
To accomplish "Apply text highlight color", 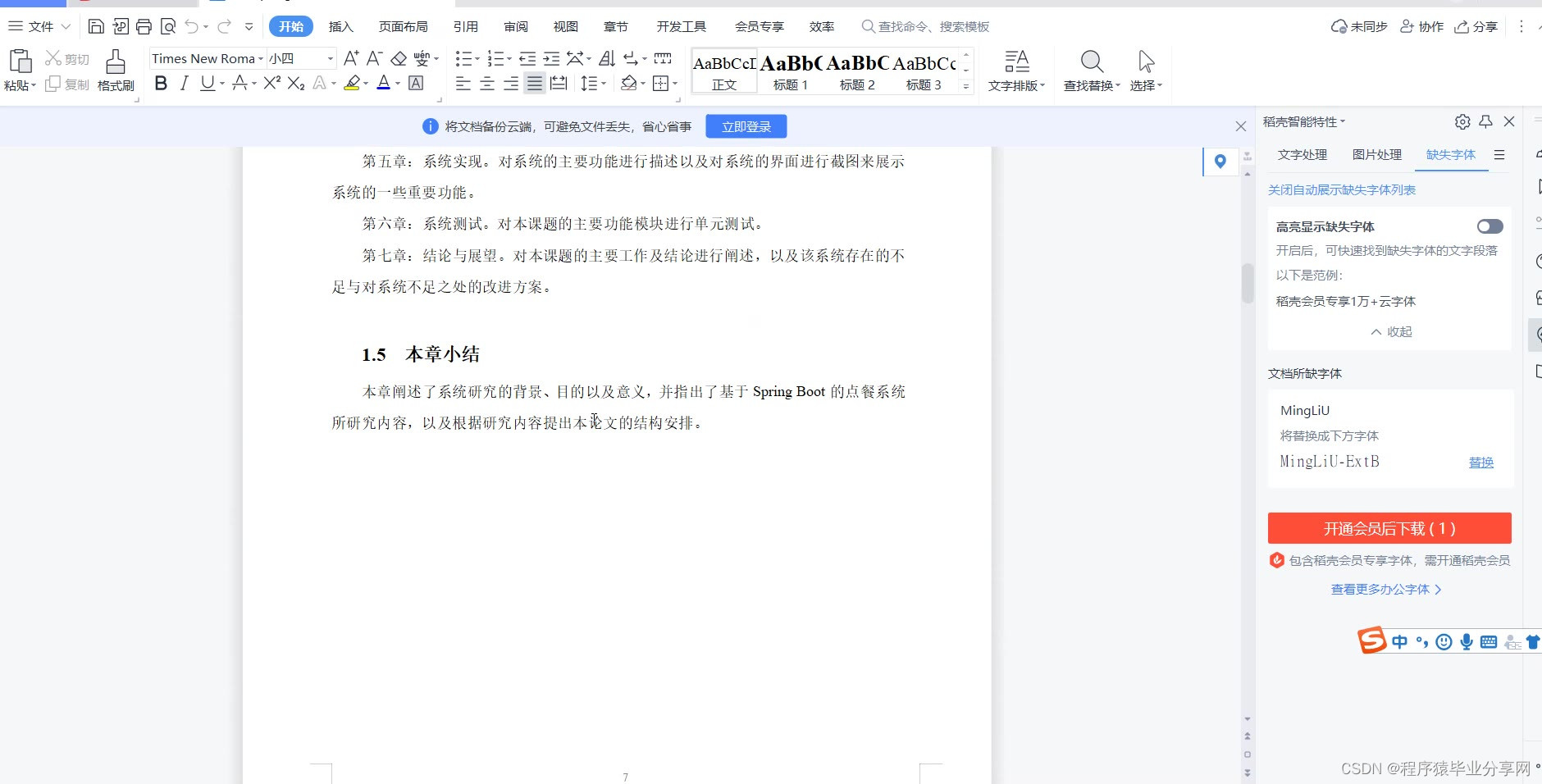I will [x=352, y=83].
